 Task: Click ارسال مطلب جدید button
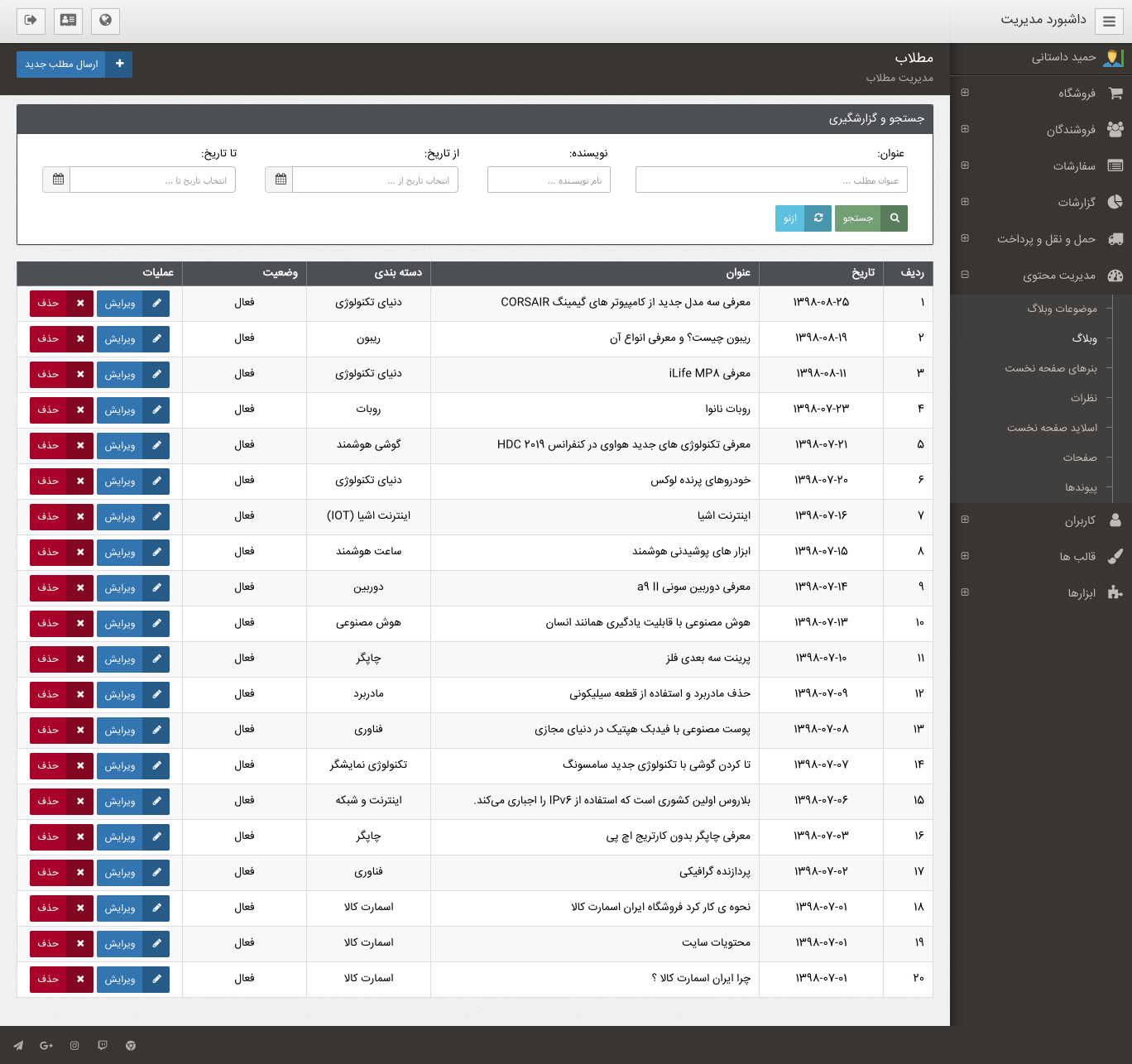click(74, 65)
